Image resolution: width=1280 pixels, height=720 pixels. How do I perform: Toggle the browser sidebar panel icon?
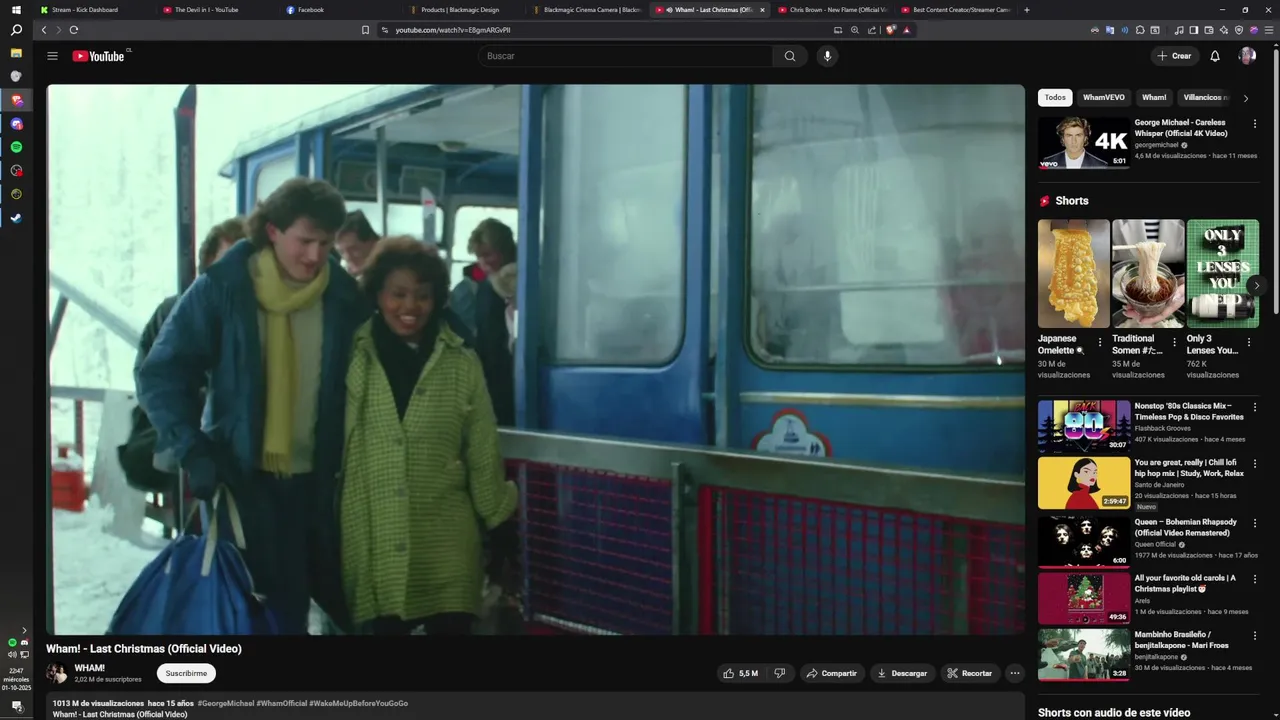tap(1193, 30)
